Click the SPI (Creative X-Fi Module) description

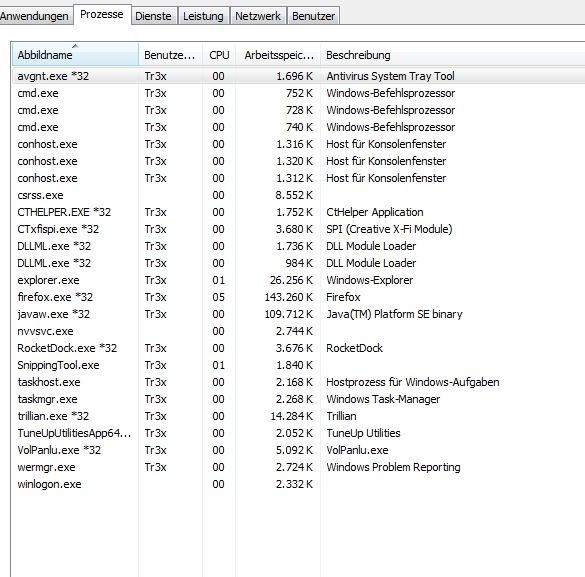pyautogui.click(x=389, y=229)
